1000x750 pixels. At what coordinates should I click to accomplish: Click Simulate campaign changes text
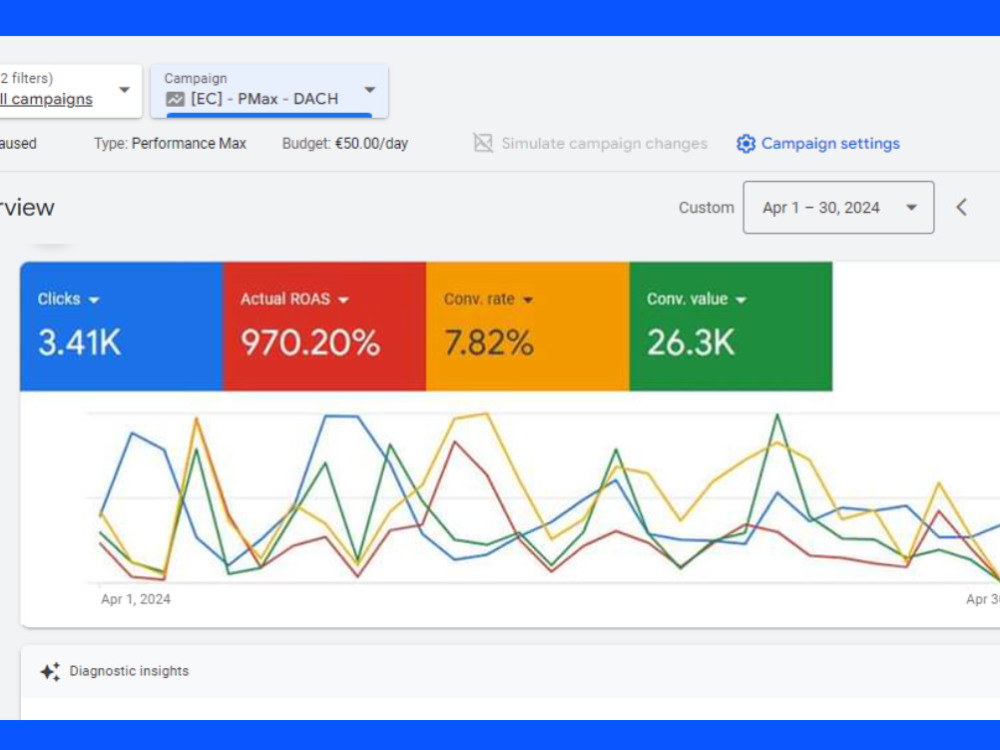[x=604, y=143]
